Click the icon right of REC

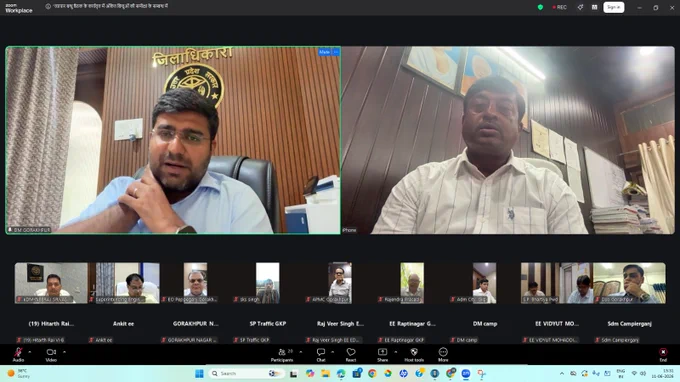pyautogui.click(x=580, y=7)
